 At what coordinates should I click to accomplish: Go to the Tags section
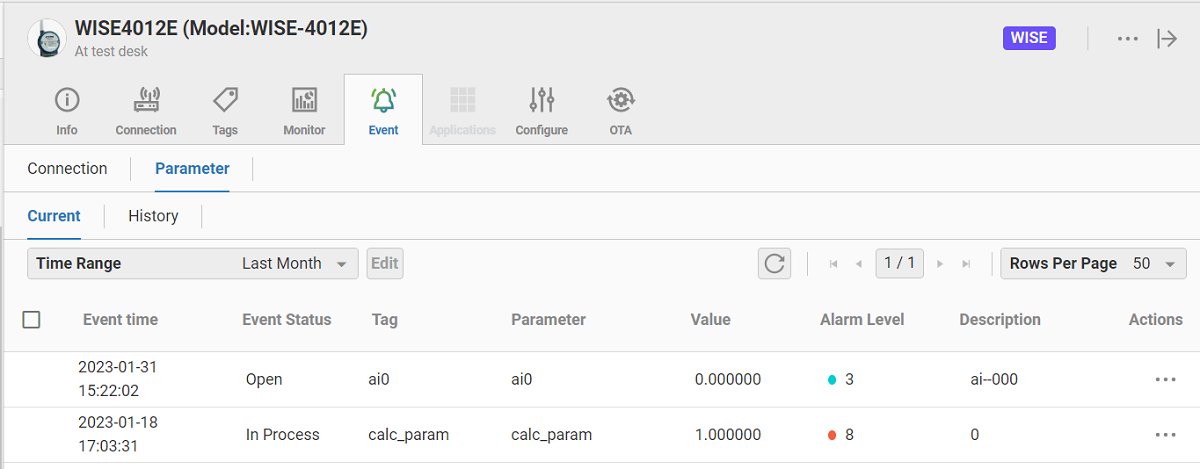tap(225, 101)
